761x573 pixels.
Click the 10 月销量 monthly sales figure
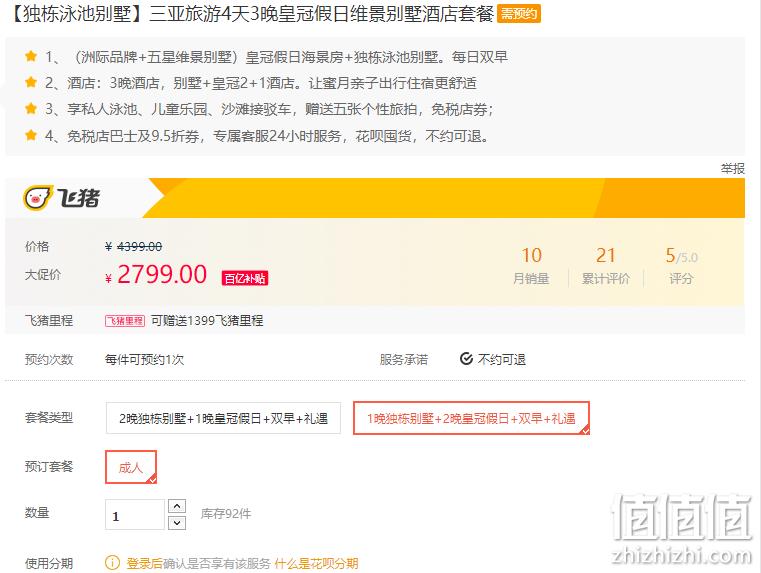(x=531, y=265)
